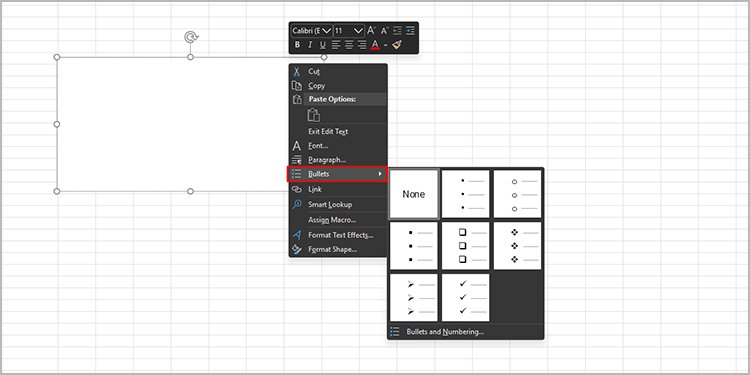The image size is (750, 375).
Task: Click the Smart Lookup entry
Action: tap(338, 205)
